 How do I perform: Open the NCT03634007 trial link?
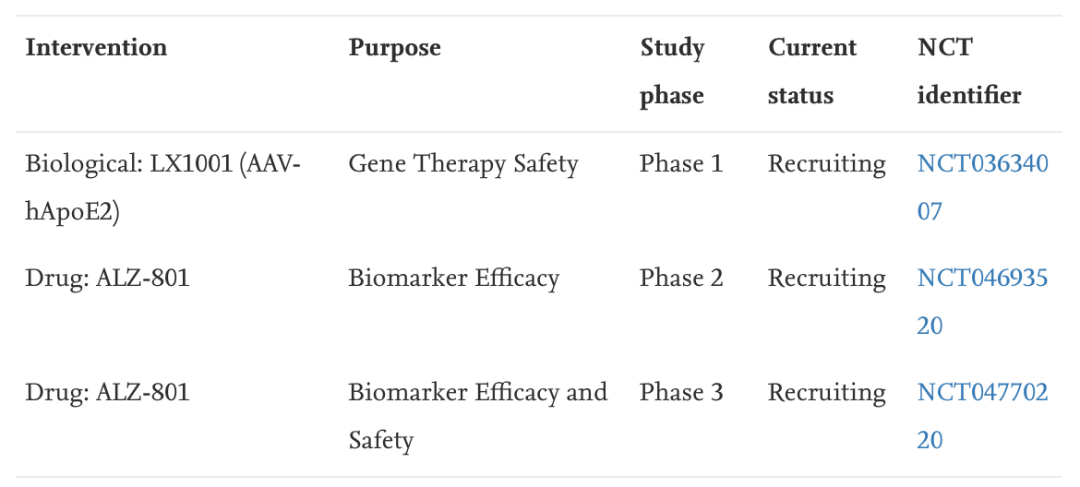[982, 164]
